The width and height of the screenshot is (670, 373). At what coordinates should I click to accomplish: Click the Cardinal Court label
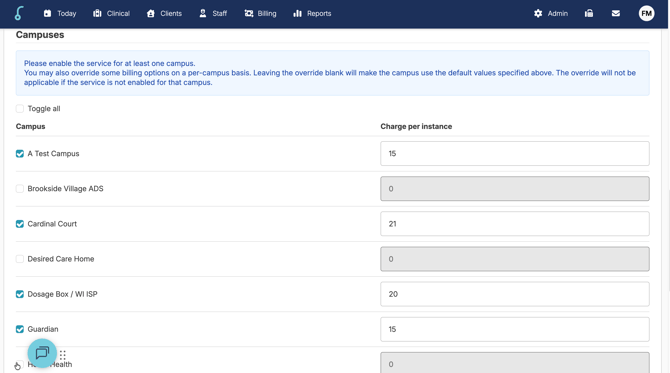click(x=52, y=224)
